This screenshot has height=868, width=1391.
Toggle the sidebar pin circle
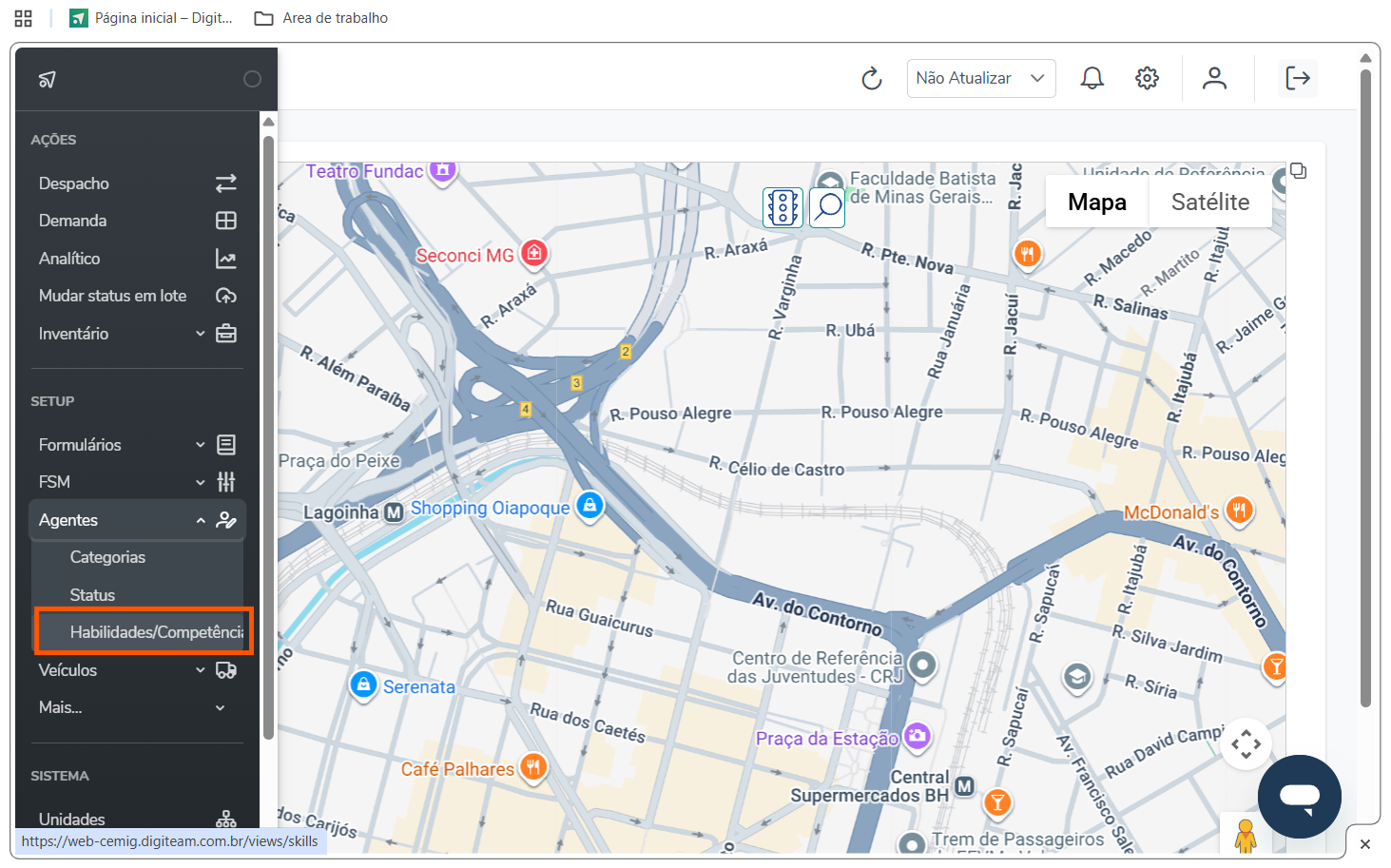(x=252, y=79)
